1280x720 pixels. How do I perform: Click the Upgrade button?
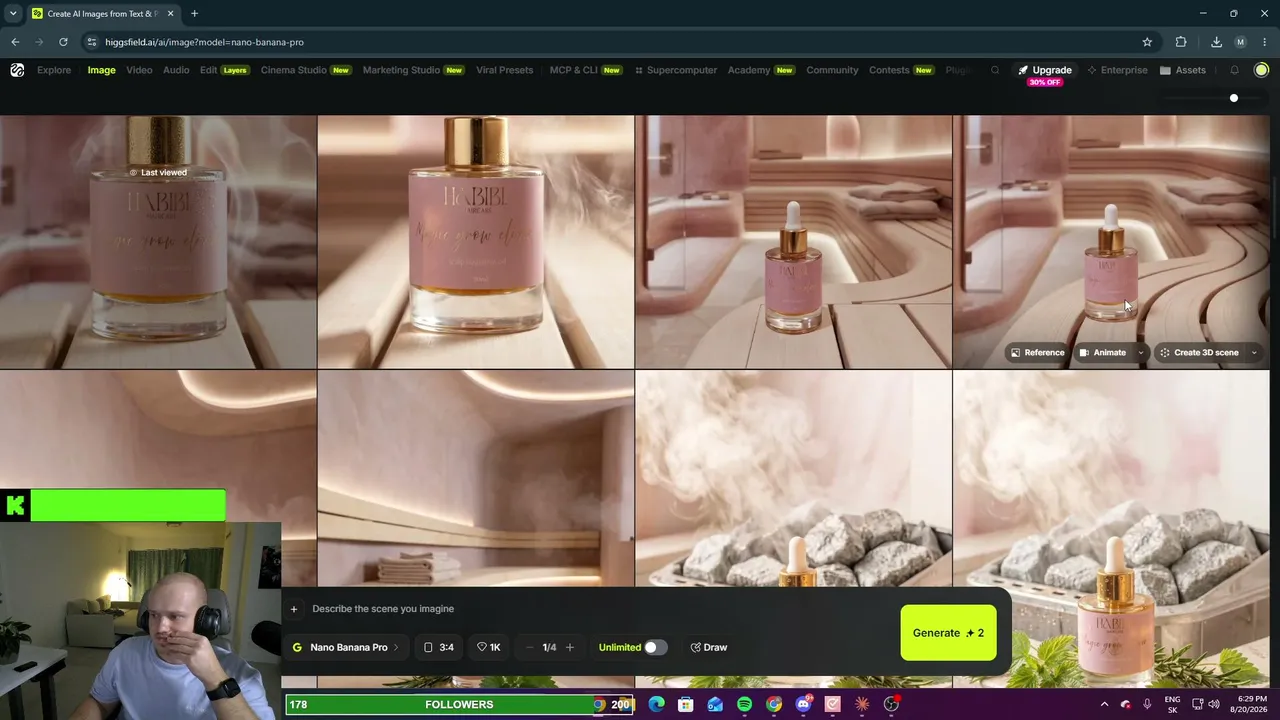pyautogui.click(x=1044, y=70)
